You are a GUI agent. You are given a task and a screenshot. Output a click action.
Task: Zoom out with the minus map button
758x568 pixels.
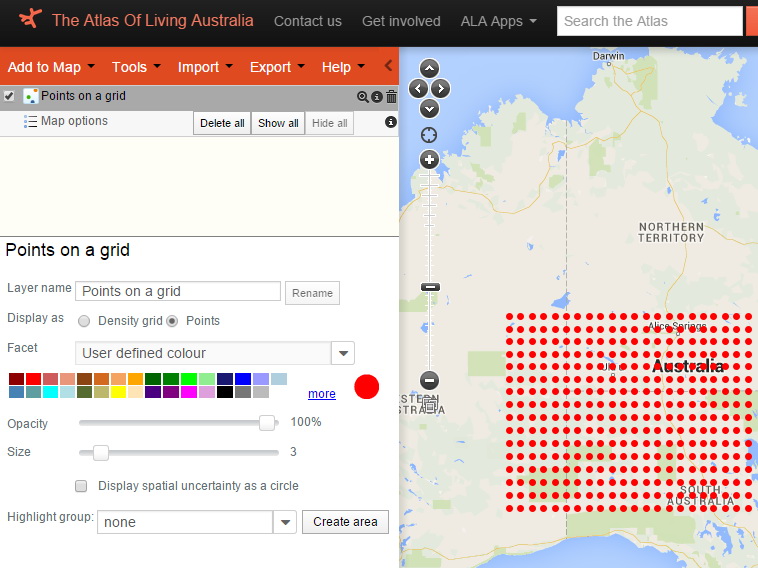(429, 380)
